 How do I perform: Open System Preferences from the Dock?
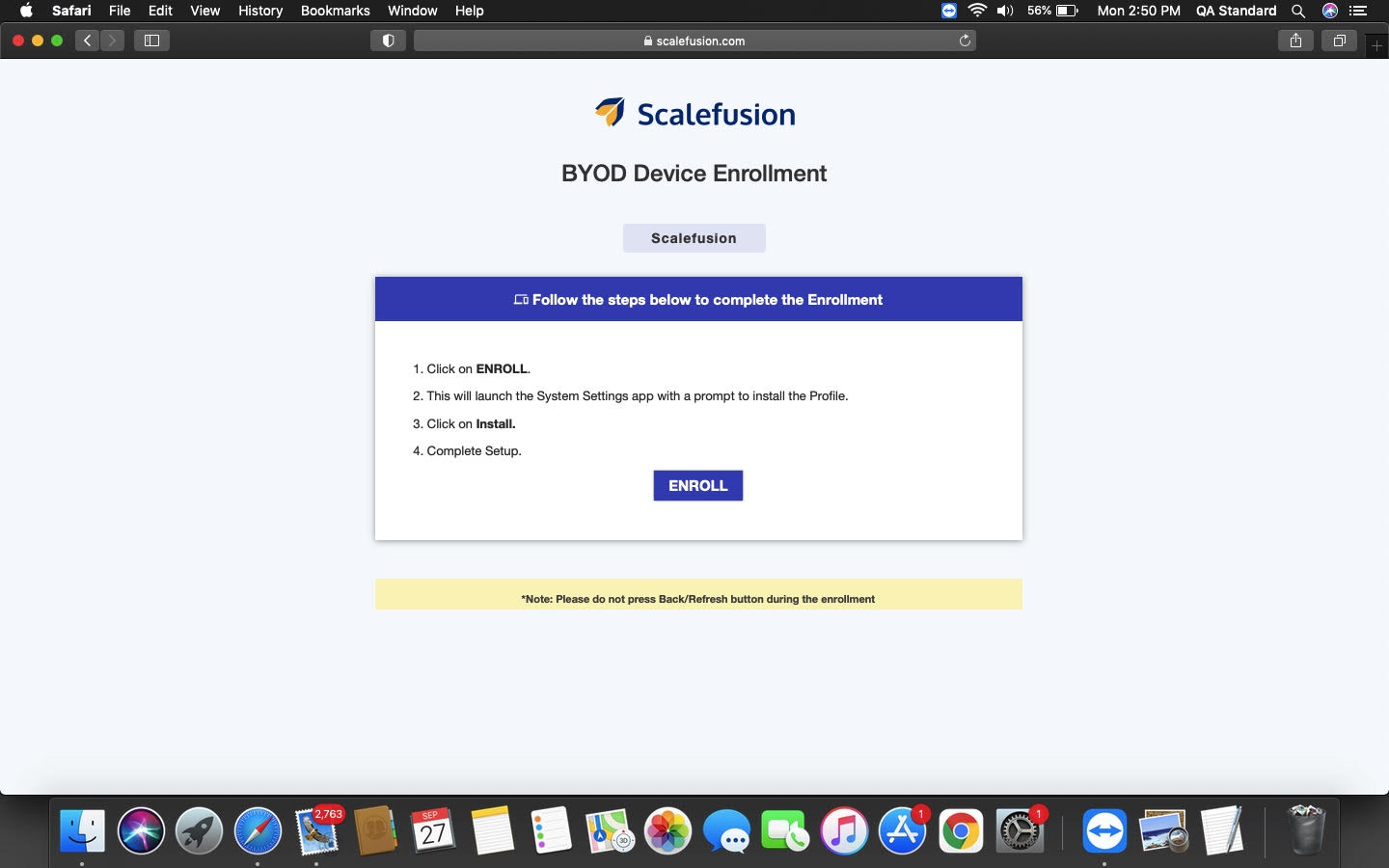tap(1020, 830)
